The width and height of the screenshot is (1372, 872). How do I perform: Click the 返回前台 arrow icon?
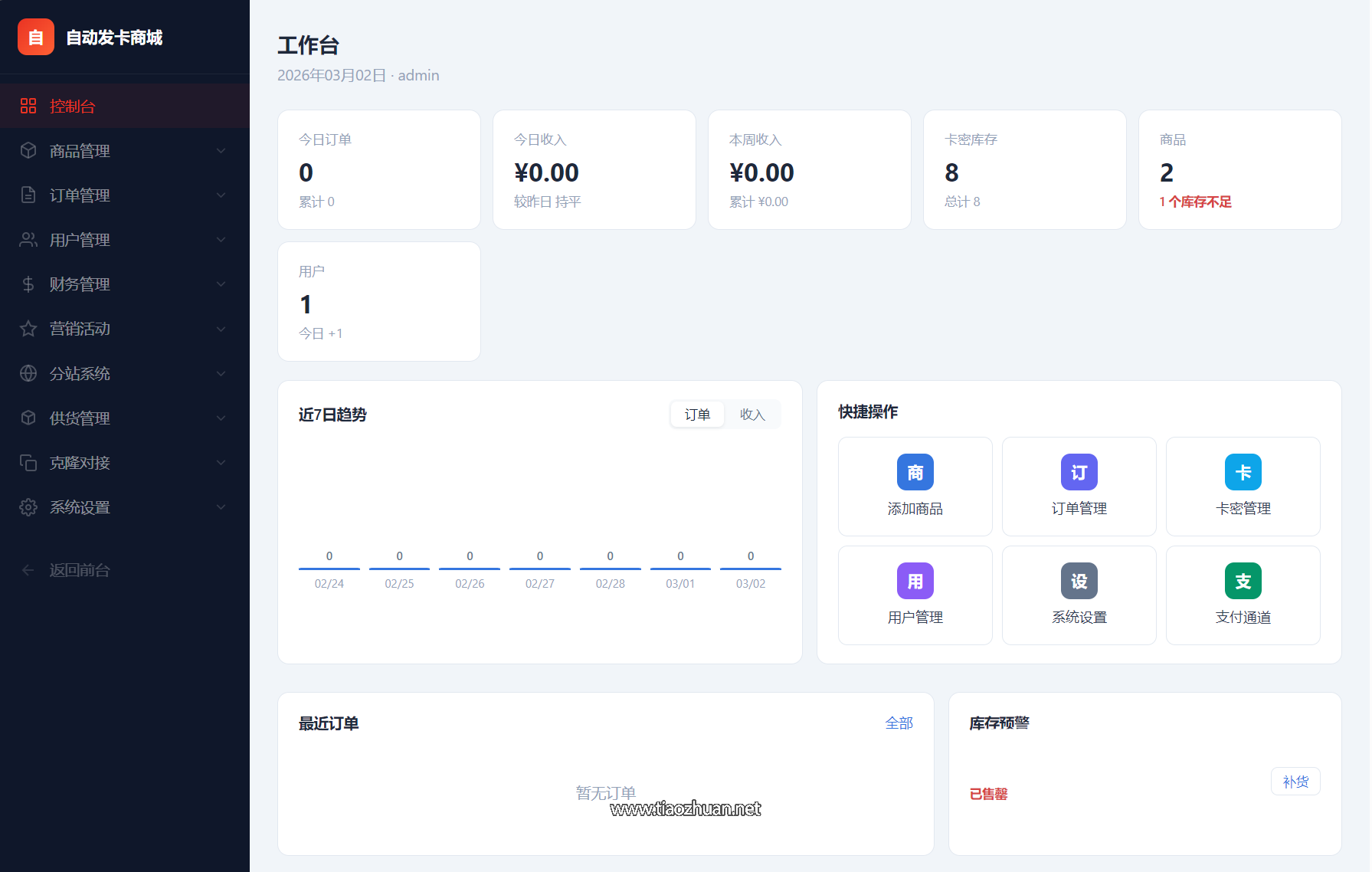pyautogui.click(x=28, y=570)
